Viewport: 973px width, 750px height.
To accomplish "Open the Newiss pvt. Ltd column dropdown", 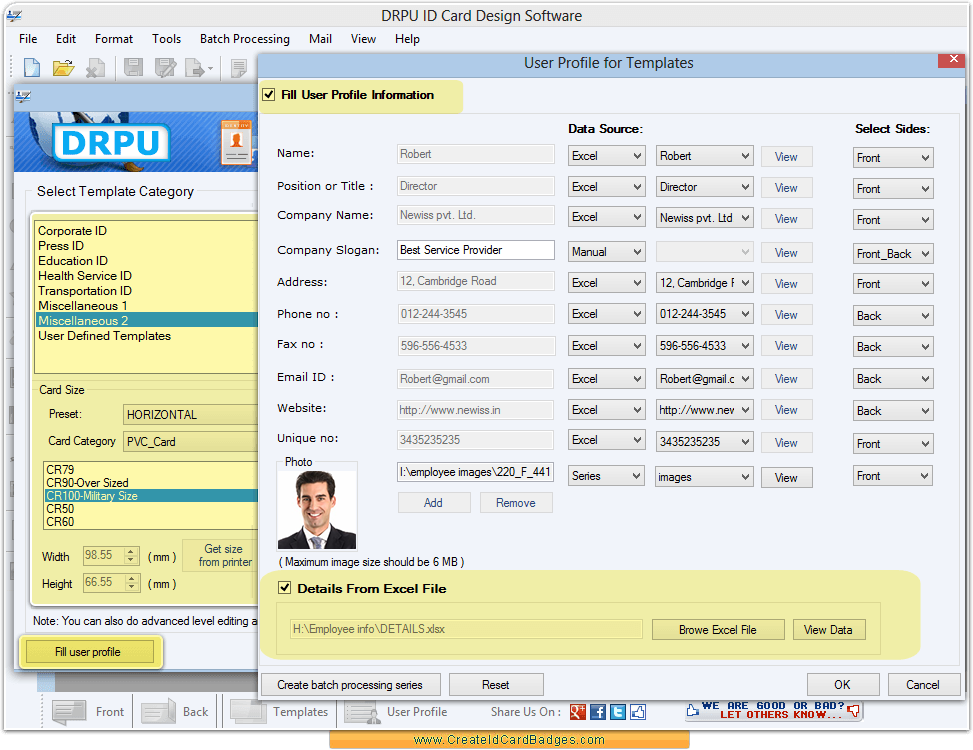I will pos(704,218).
